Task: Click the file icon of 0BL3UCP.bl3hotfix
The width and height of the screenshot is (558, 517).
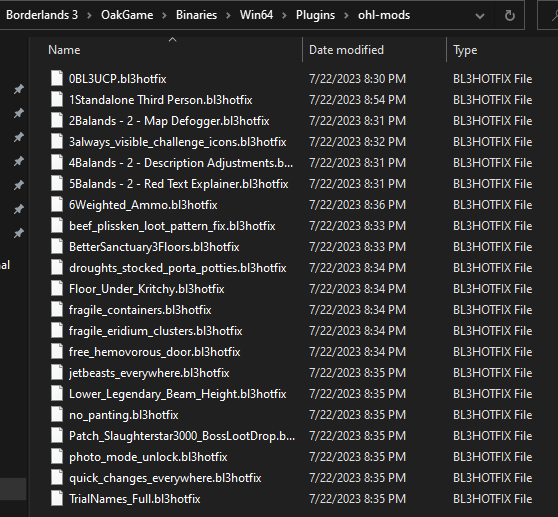Action: coord(57,78)
